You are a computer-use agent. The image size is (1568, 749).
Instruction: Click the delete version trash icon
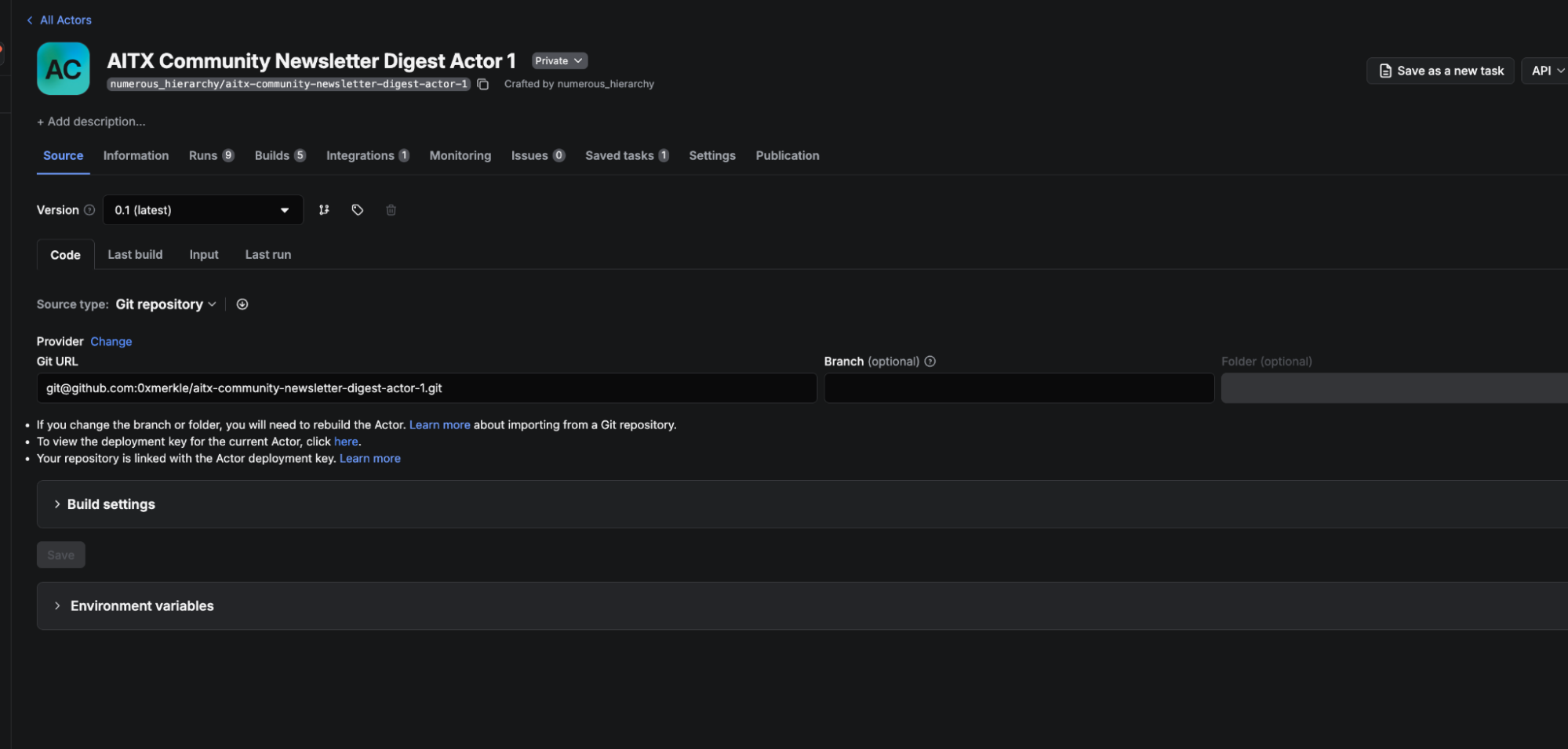[391, 210]
